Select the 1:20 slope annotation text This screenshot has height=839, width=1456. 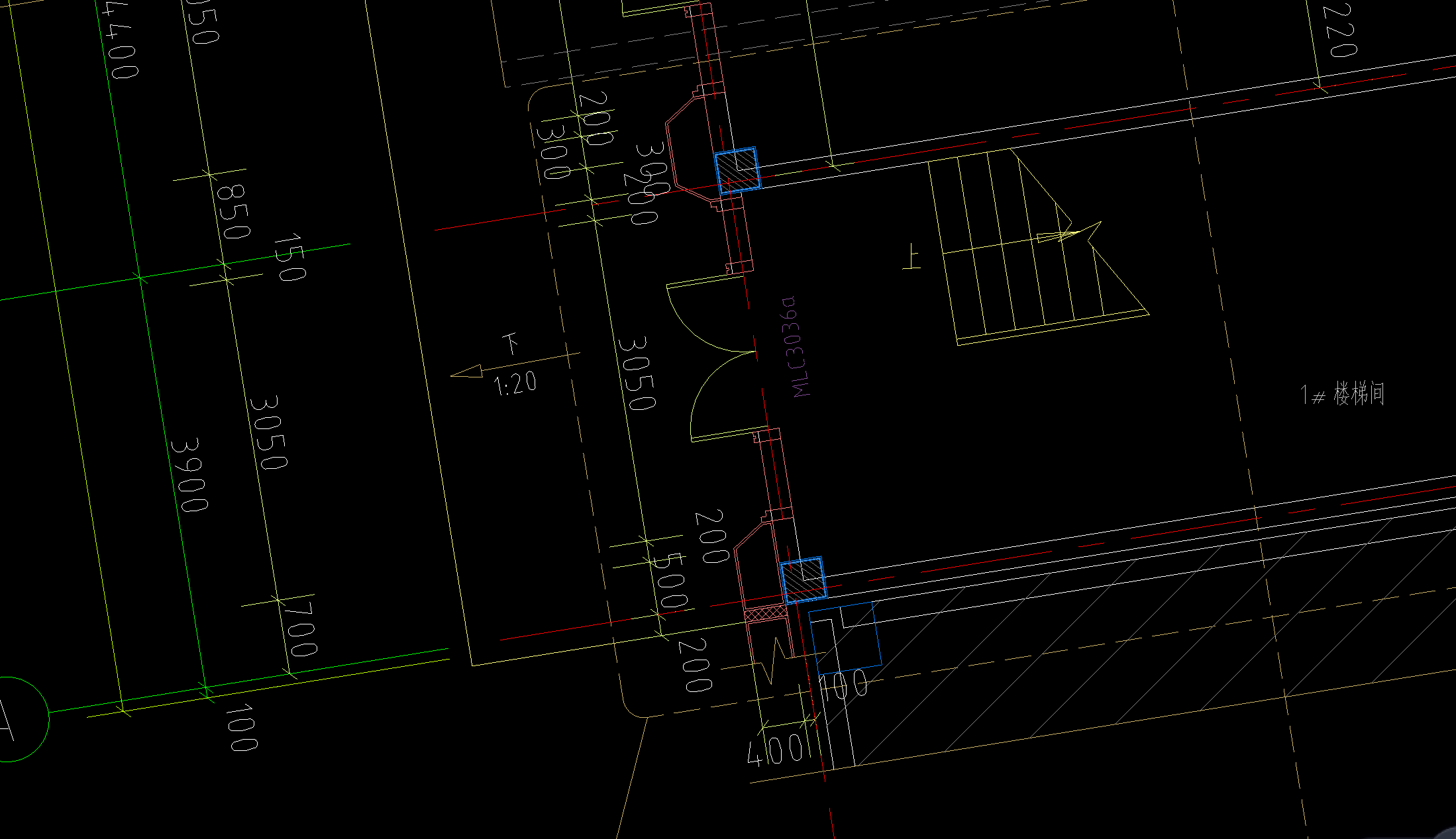(515, 383)
